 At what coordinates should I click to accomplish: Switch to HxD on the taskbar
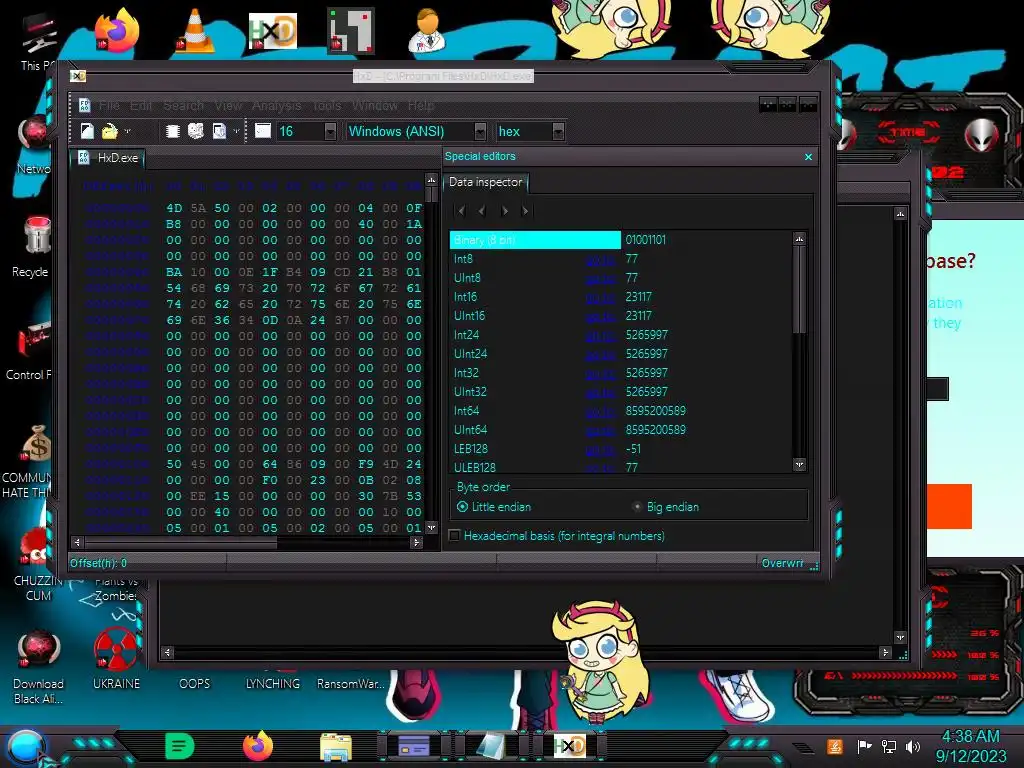569,746
